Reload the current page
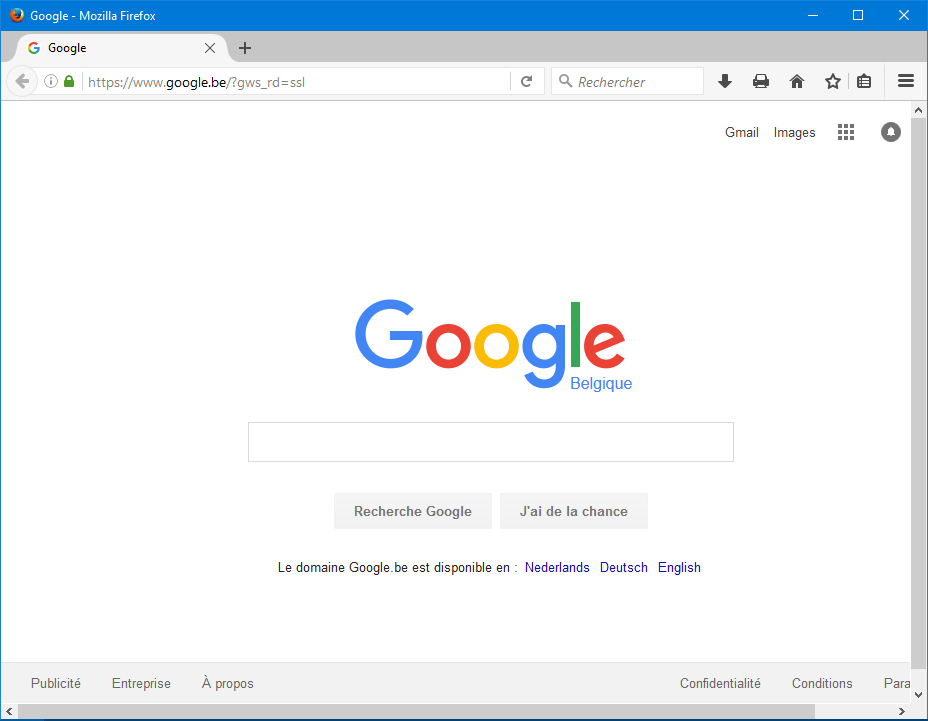This screenshot has height=721, width=928. pos(526,81)
